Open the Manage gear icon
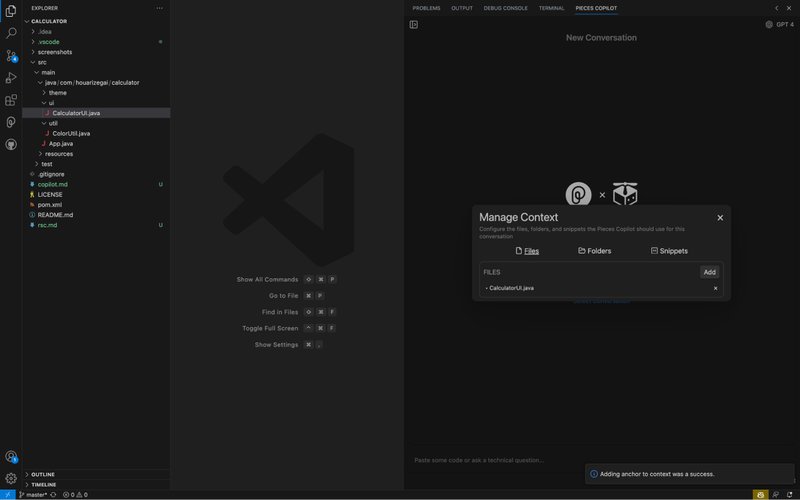 (11, 479)
